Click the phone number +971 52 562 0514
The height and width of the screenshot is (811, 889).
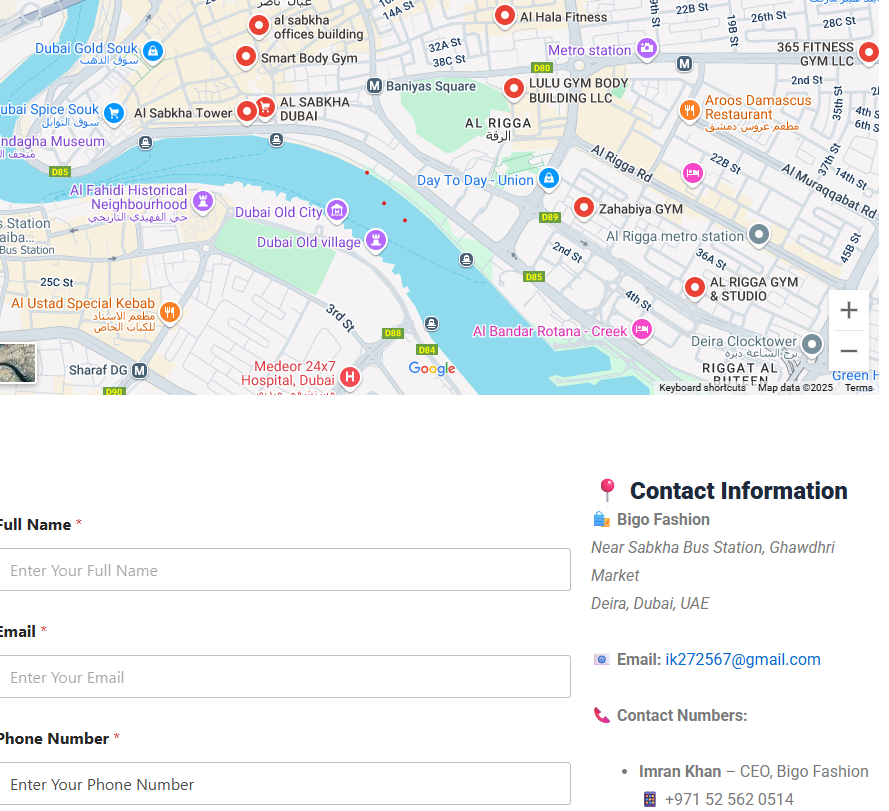729,800
